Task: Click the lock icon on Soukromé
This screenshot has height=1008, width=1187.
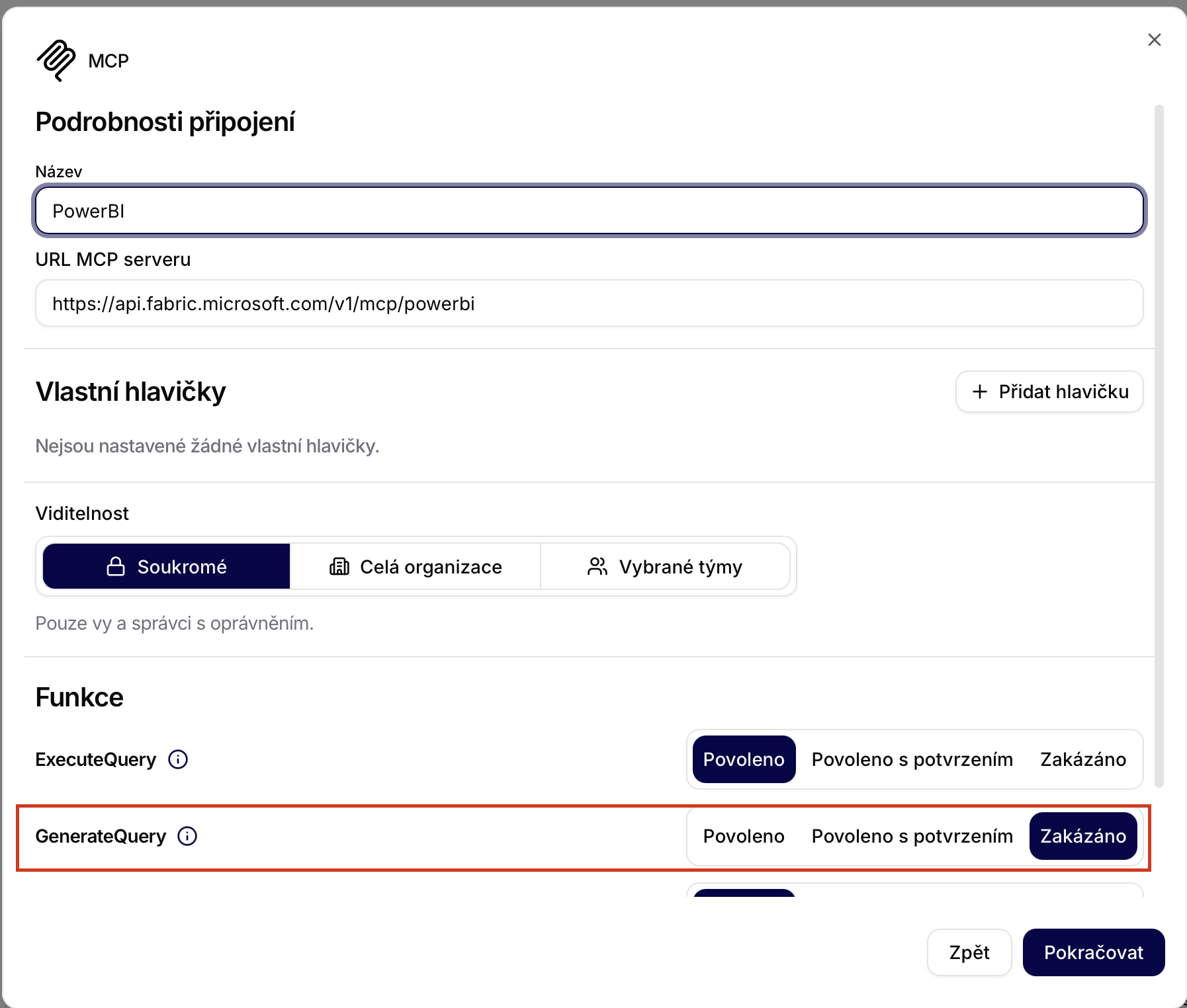Action: click(x=116, y=566)
